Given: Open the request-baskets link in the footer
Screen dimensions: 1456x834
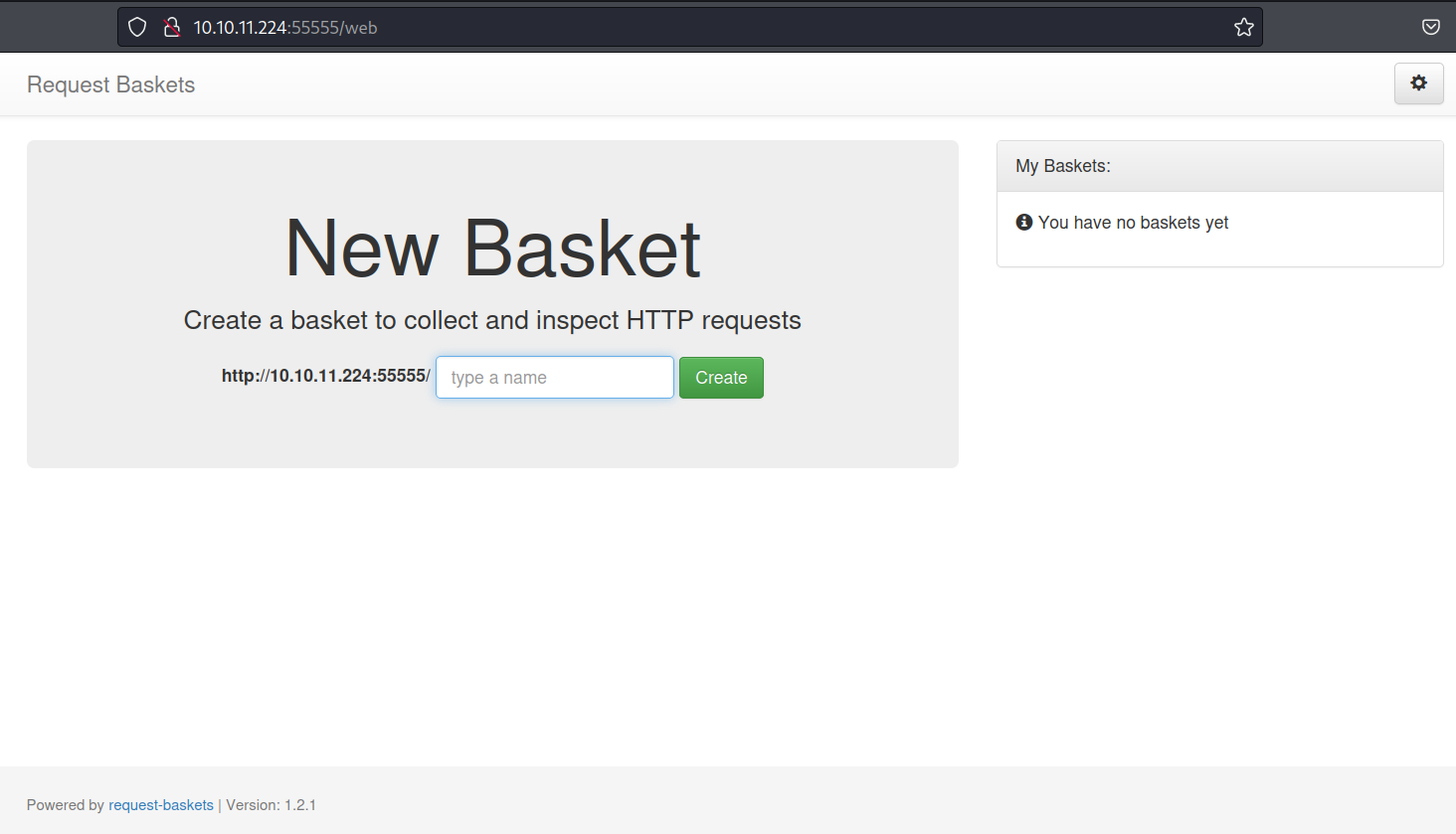Looking at the screenshot, I should [160, 804].
